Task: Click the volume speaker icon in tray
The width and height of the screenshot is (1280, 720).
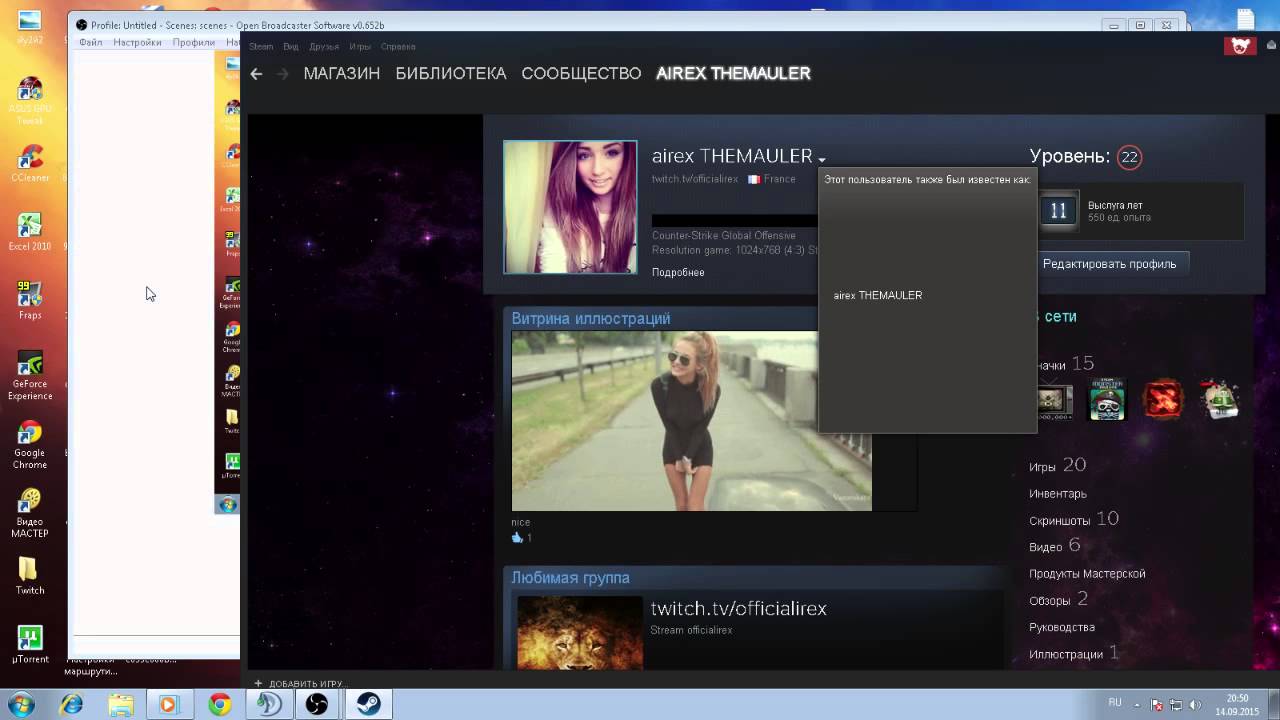Action: tap(1196, 704)
